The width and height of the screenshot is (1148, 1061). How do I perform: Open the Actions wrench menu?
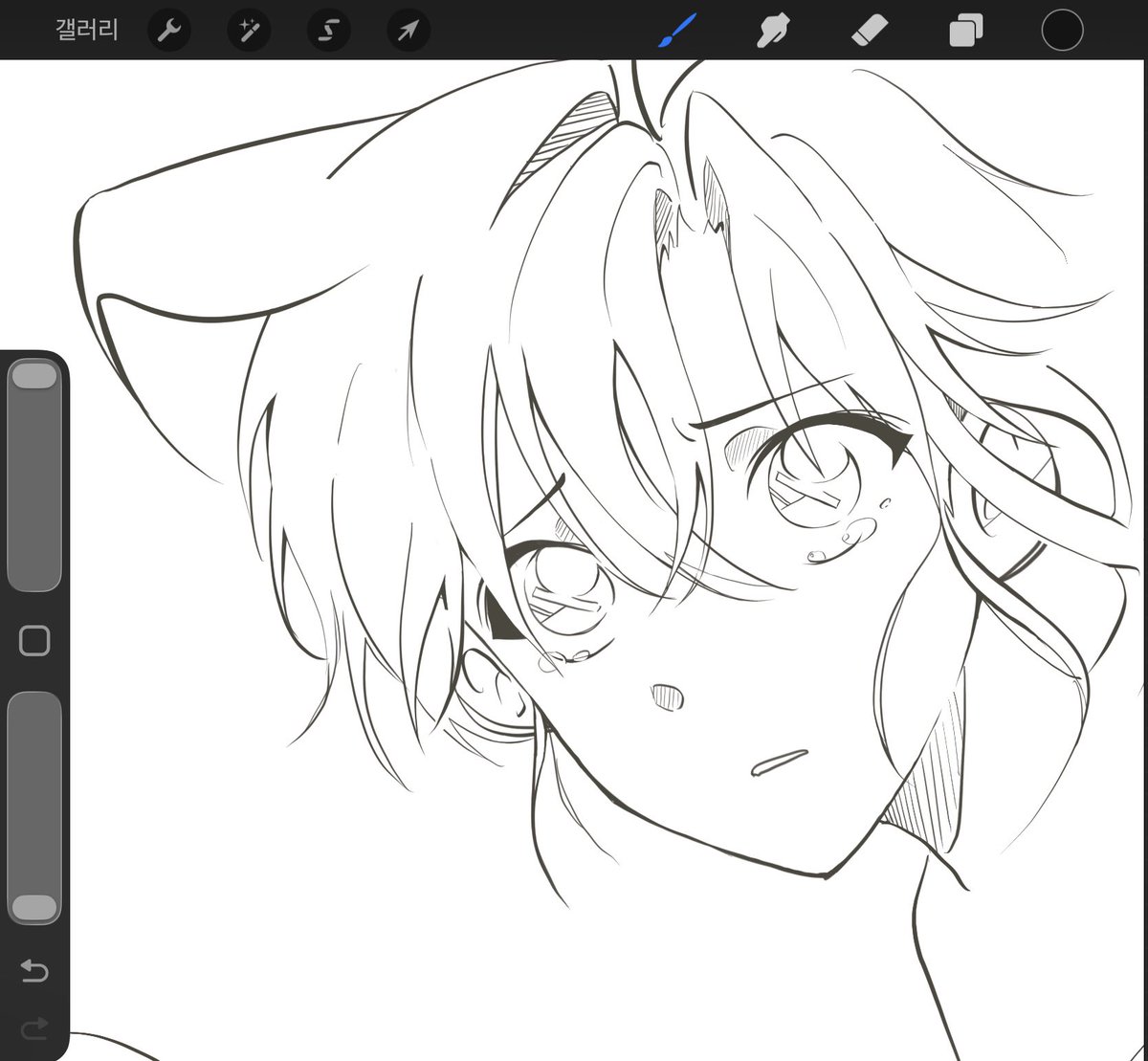pos(169,32)
